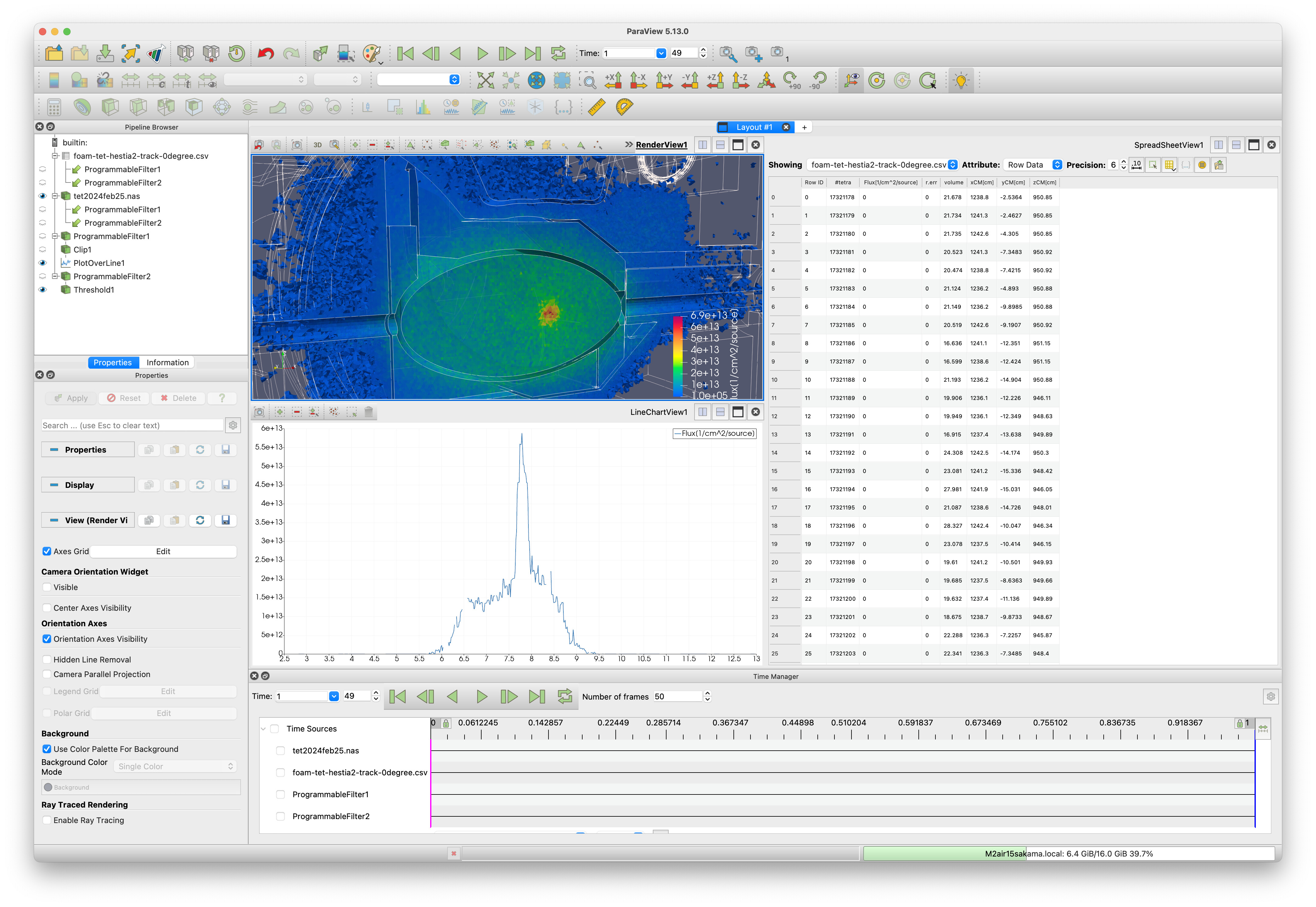Click the Delete button in Properties
The image size is (1316, 907).
coord(178,398)
